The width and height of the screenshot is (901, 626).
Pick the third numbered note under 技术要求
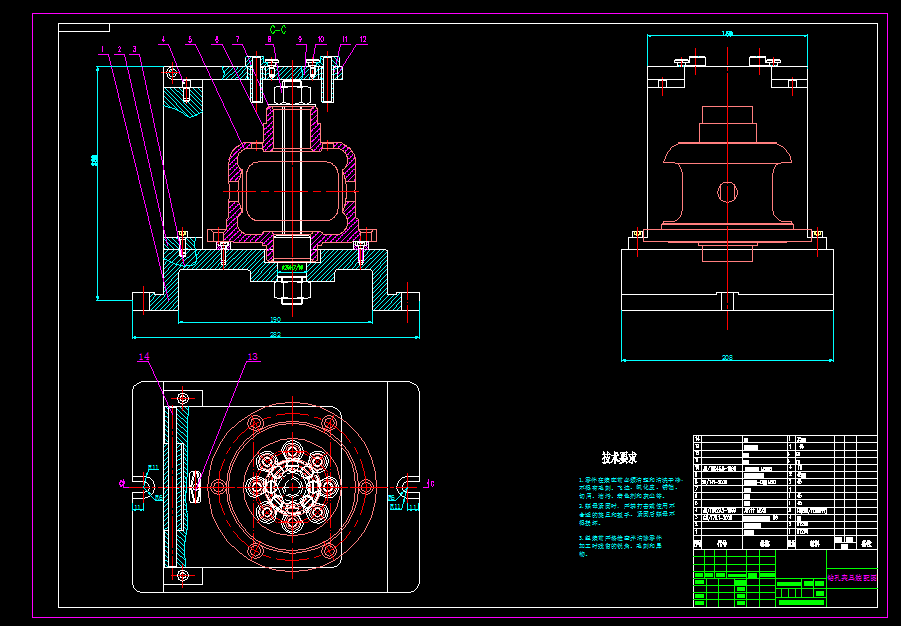621,546
